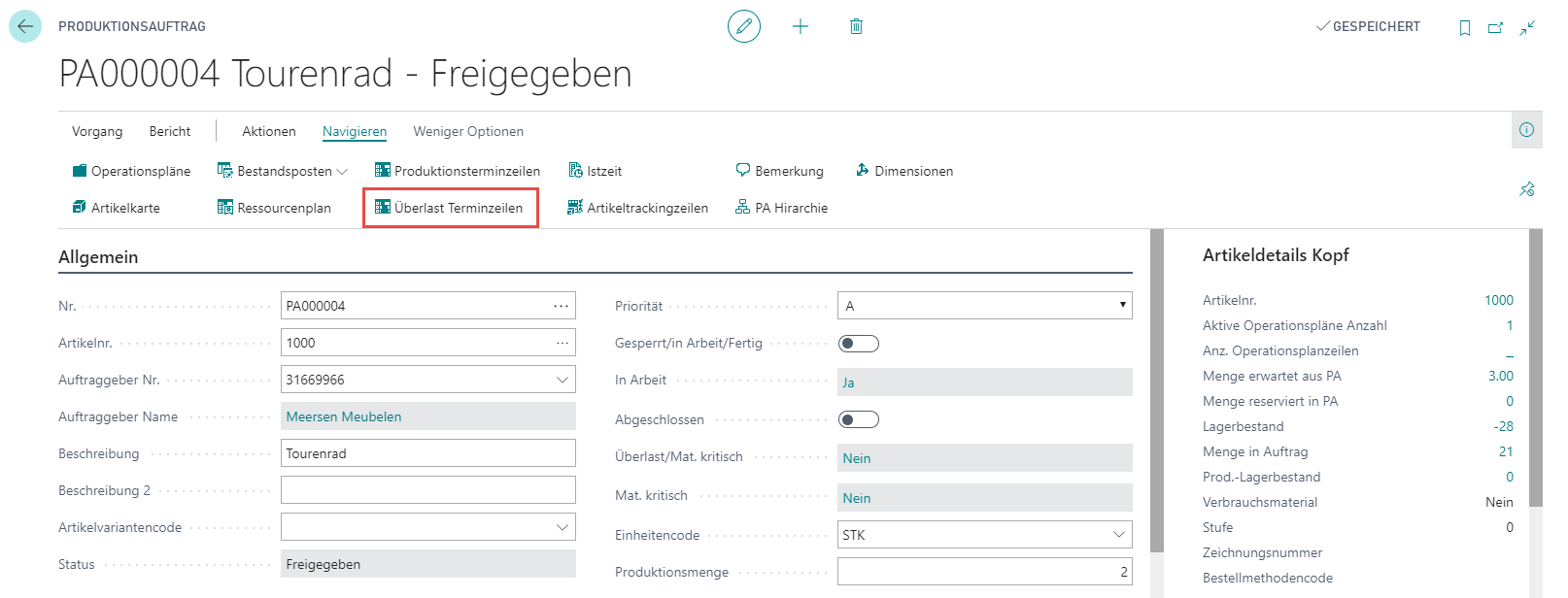Click Mat. kritisch value Nein
The image size is (1568, 598).
pyautogui.click(x=857, y=498)
